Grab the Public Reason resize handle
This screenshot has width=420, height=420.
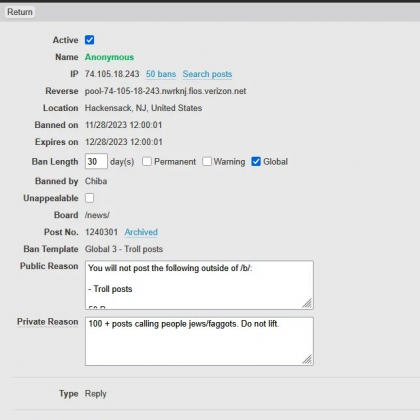point(307,303)
